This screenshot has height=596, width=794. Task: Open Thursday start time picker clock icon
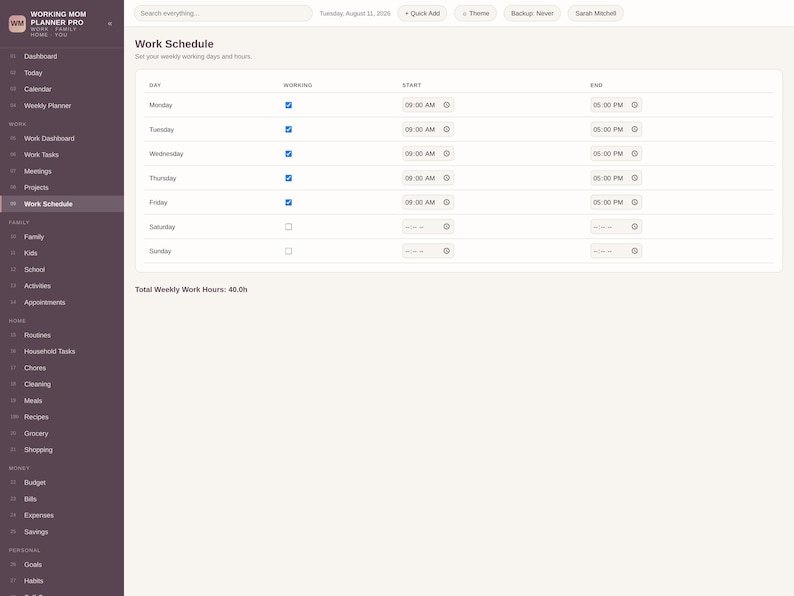pyautogui.click(x=447, y=178)
